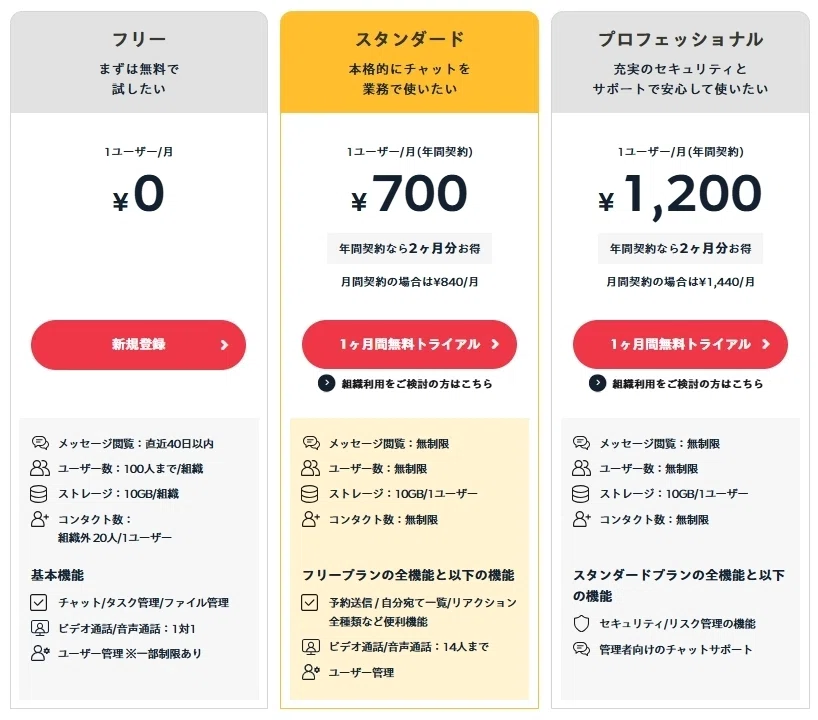
Task: Click the chevron arrow on 新規登録 button
Action: 224,345
